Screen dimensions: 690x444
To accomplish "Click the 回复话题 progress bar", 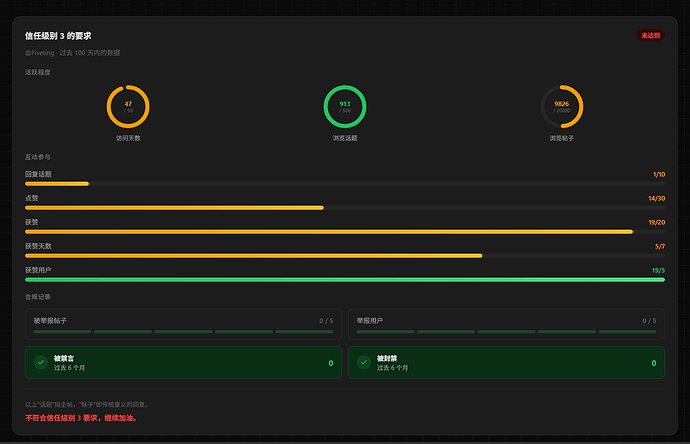I will (345, 184).
